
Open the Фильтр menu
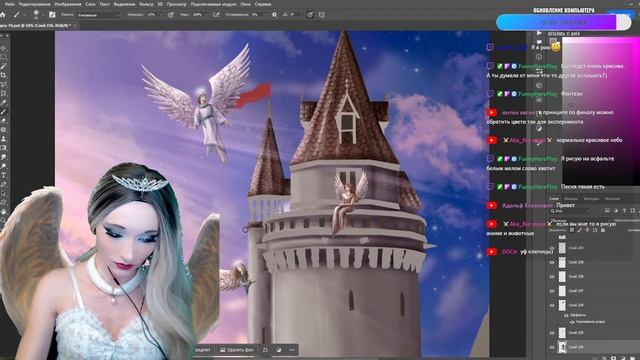[146, 4]
